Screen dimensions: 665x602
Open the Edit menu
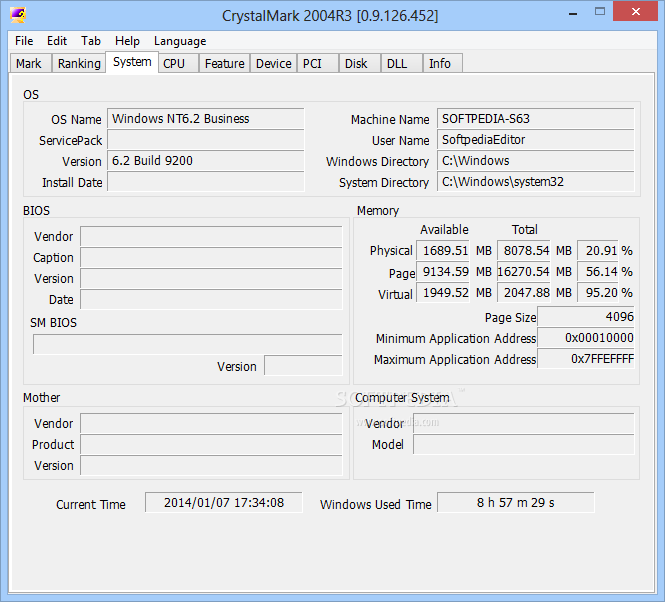click(57, 41)
